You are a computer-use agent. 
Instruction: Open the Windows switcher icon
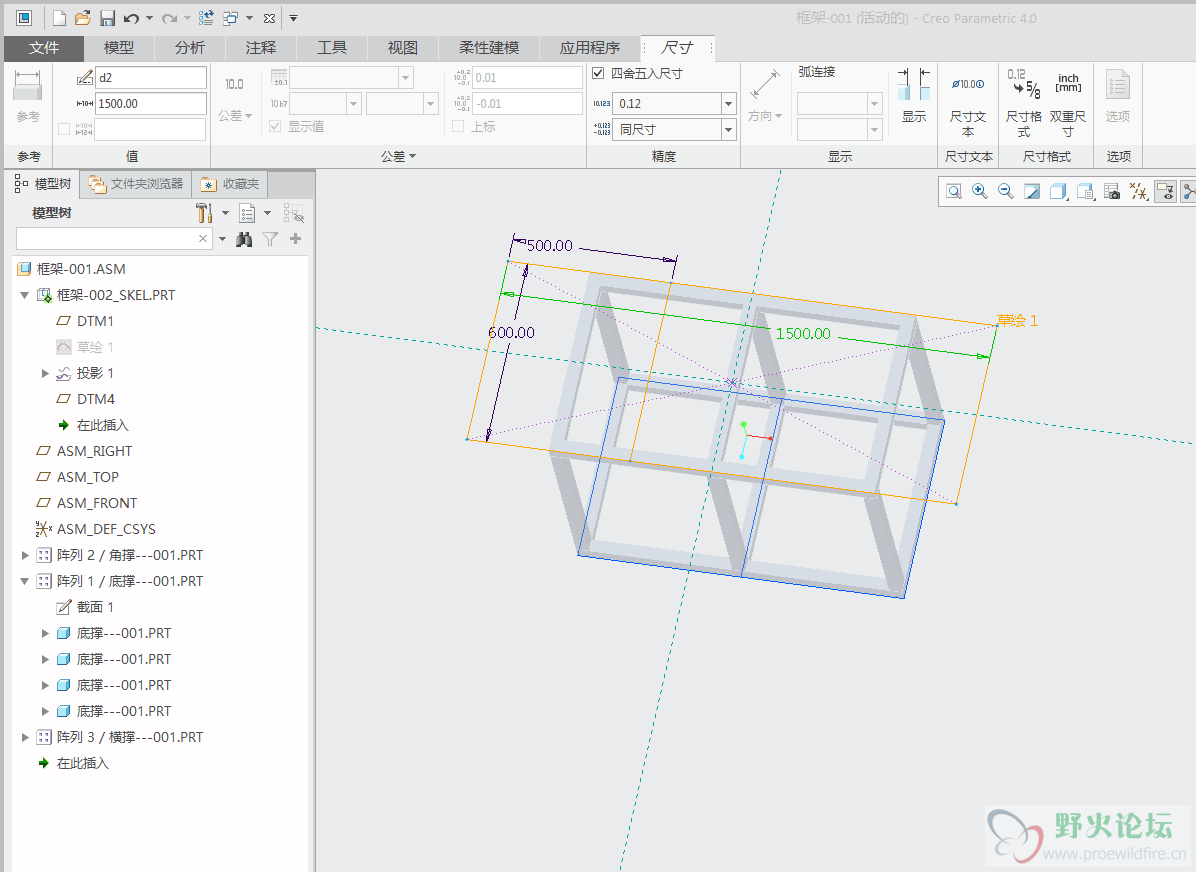[x=230, y=18]
